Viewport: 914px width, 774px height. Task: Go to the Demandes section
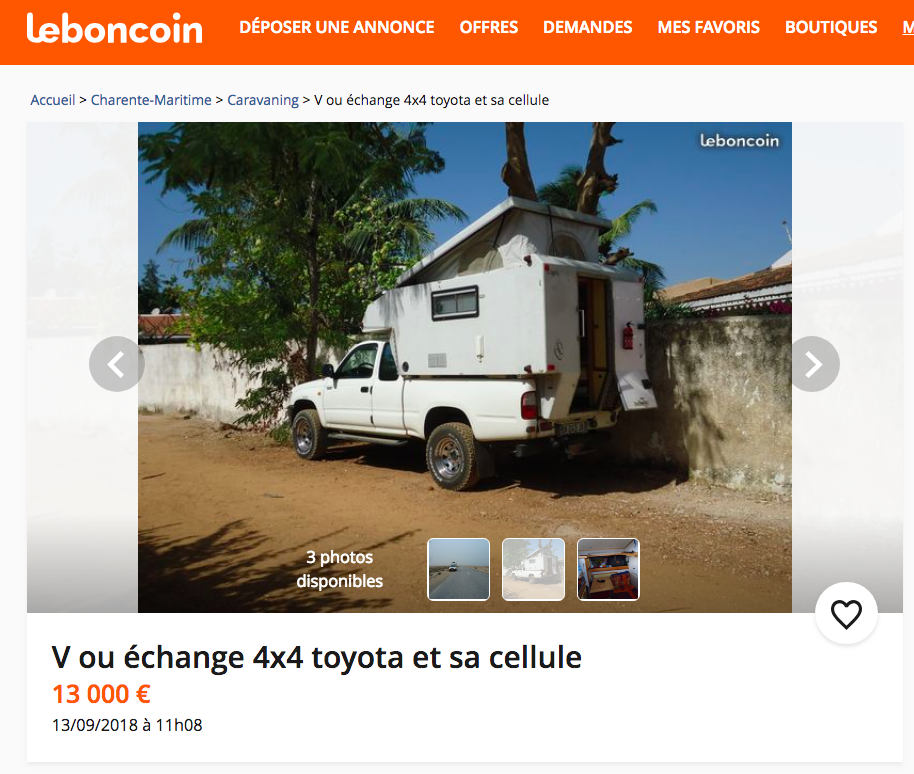[x=588, y=27]
